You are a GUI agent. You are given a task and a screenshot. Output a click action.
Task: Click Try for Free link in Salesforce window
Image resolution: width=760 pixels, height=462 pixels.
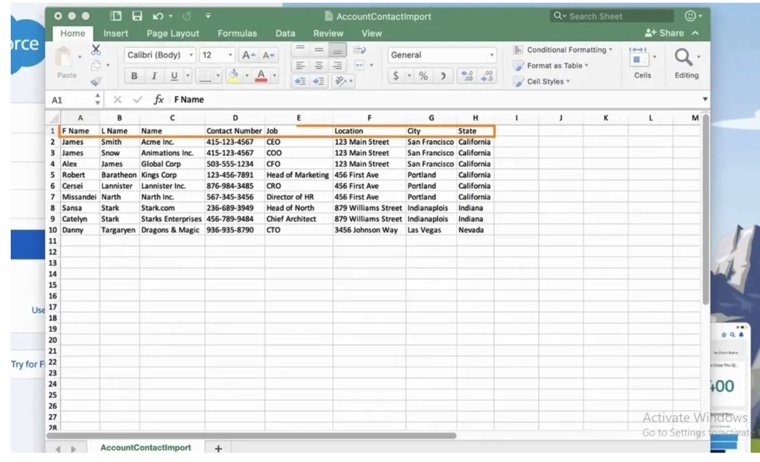[28, 364]
